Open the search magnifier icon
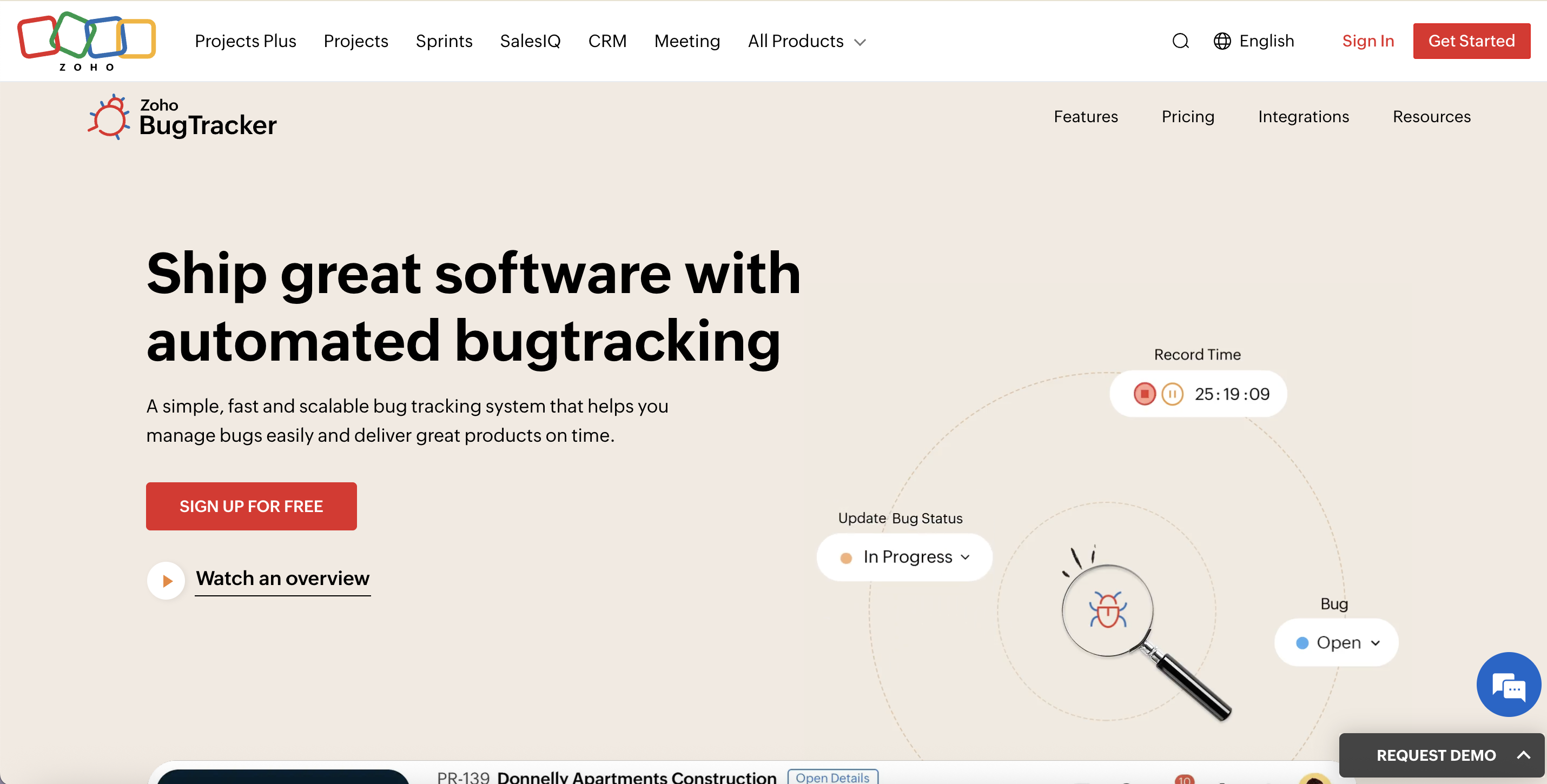The width and height of the screenshot is (1547, 784). 1180,41
